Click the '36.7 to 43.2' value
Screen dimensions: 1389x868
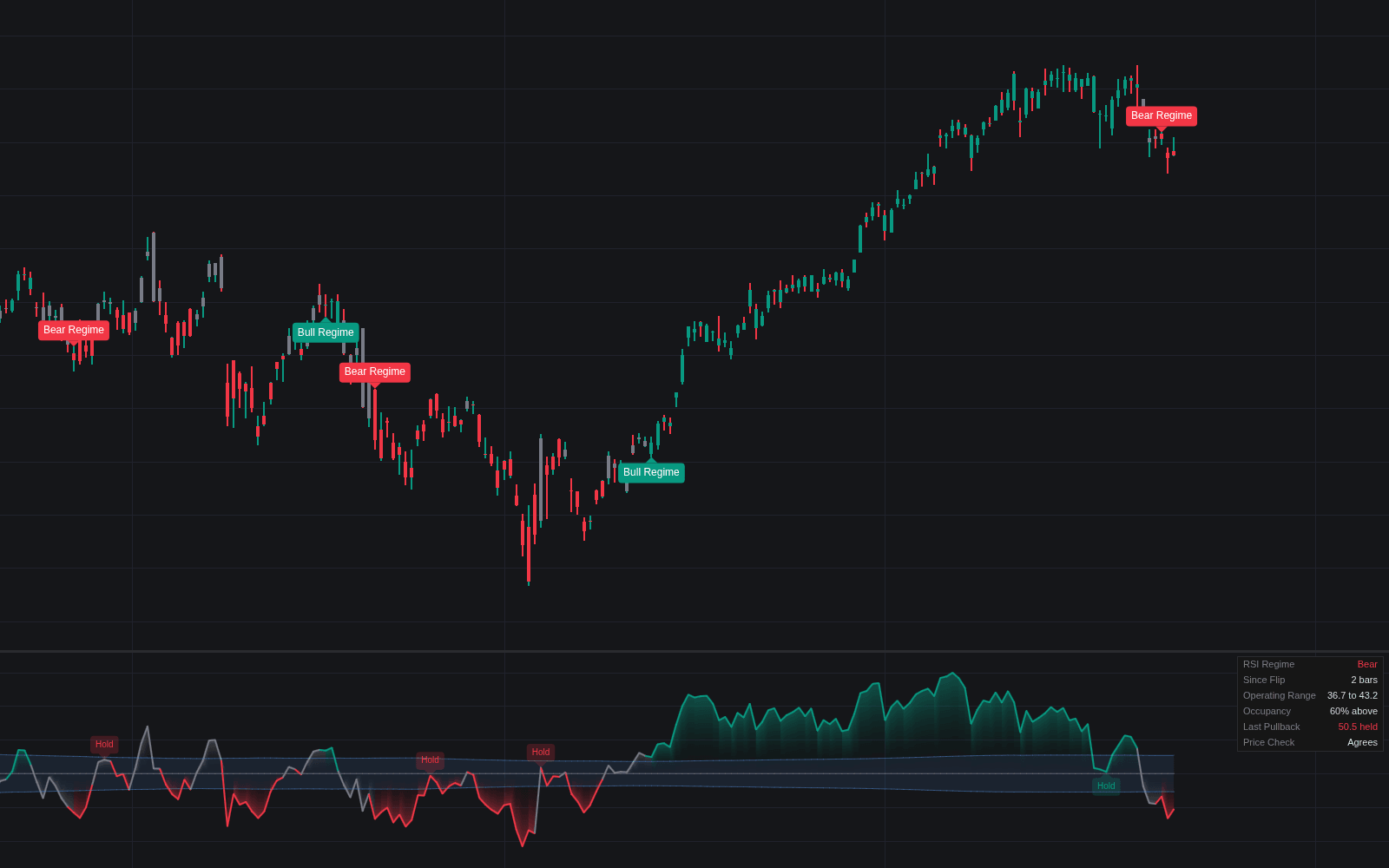(x=1353, y=695)
